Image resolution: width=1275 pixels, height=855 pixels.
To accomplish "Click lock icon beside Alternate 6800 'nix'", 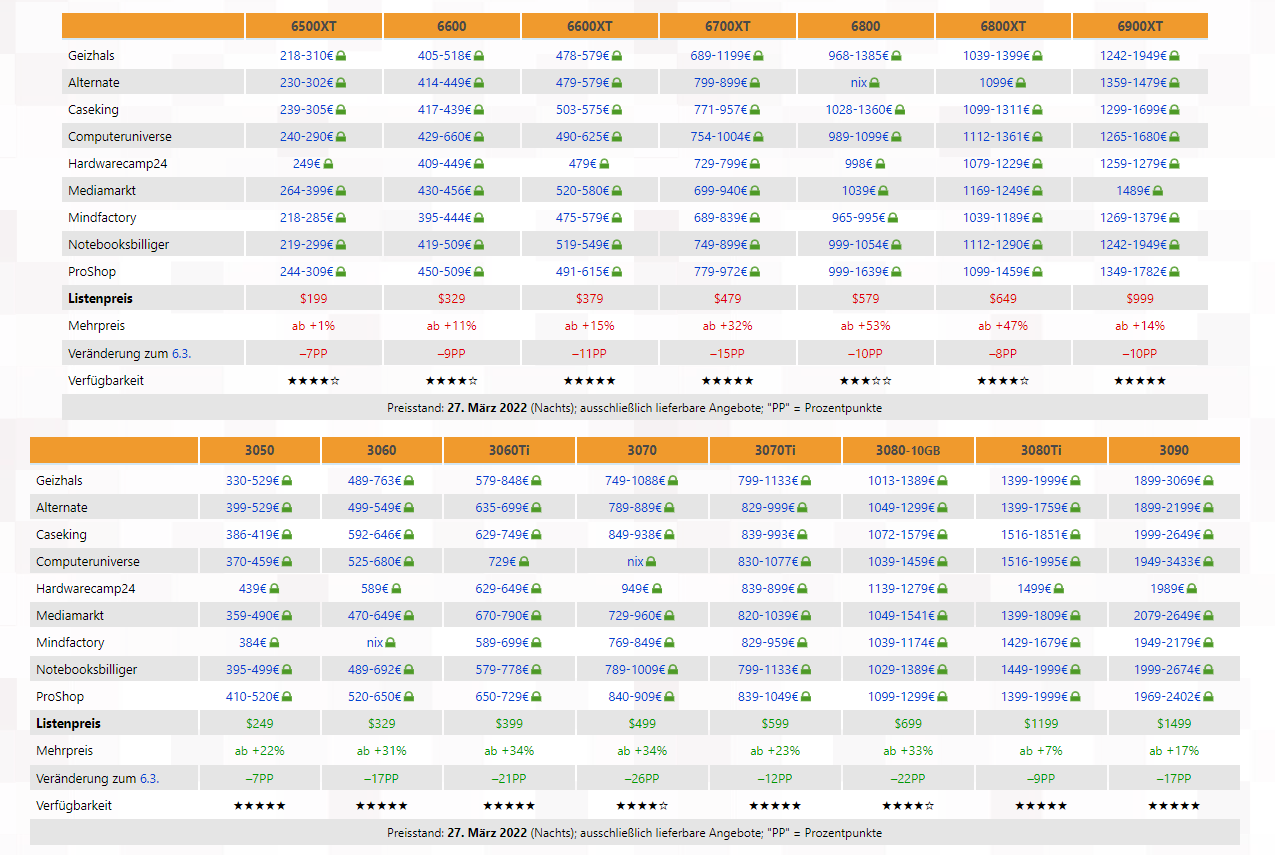I will coord(874,83).
